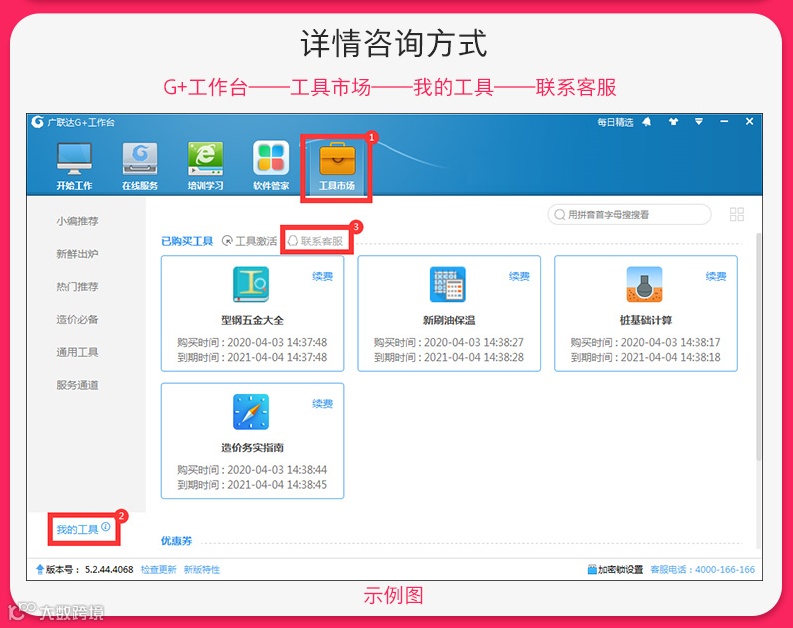Click 购买时间 2020-04-03 14:38:27 text

(449, 342)
